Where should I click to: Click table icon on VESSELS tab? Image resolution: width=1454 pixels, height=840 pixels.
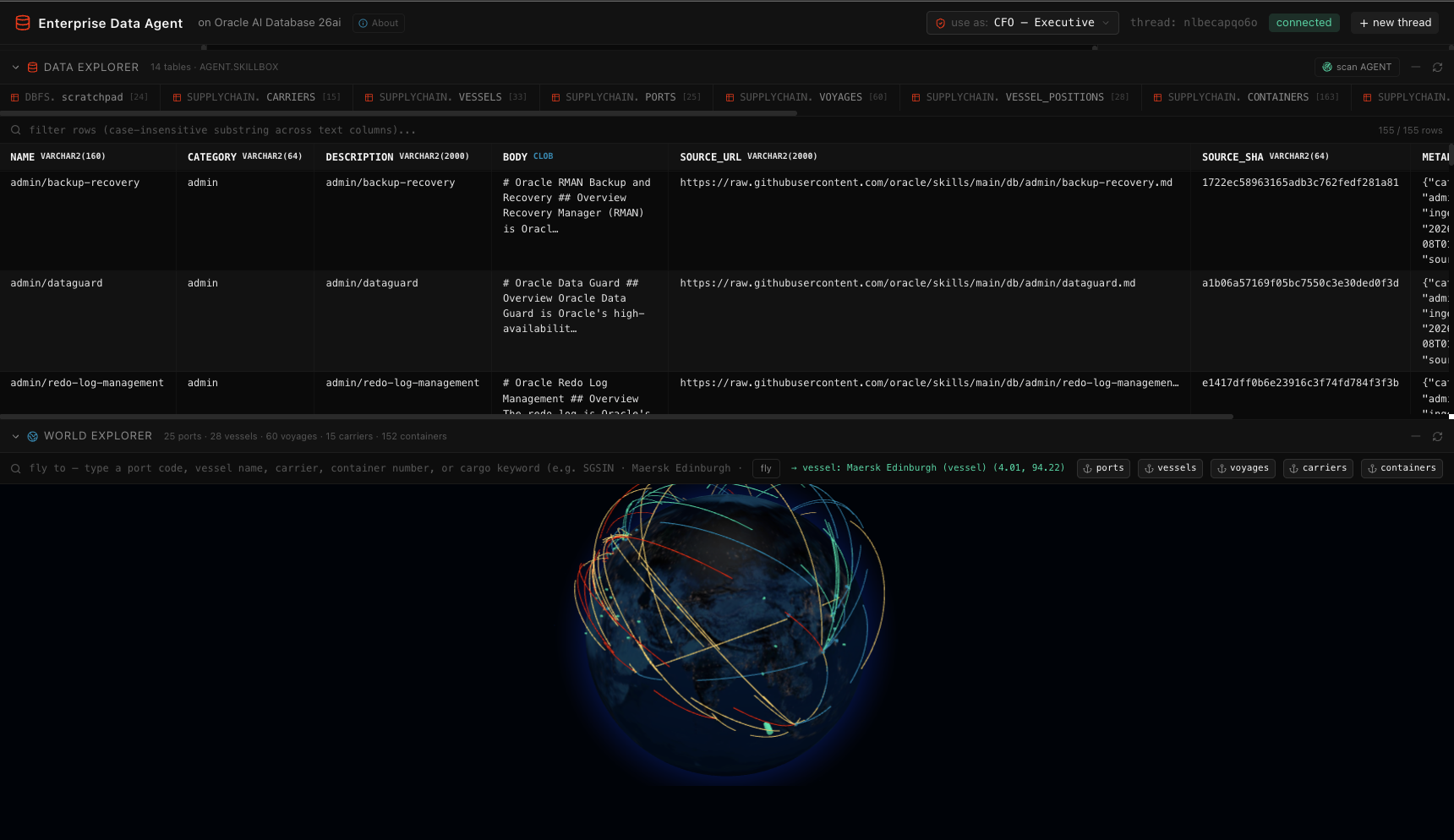click(369, 98)
